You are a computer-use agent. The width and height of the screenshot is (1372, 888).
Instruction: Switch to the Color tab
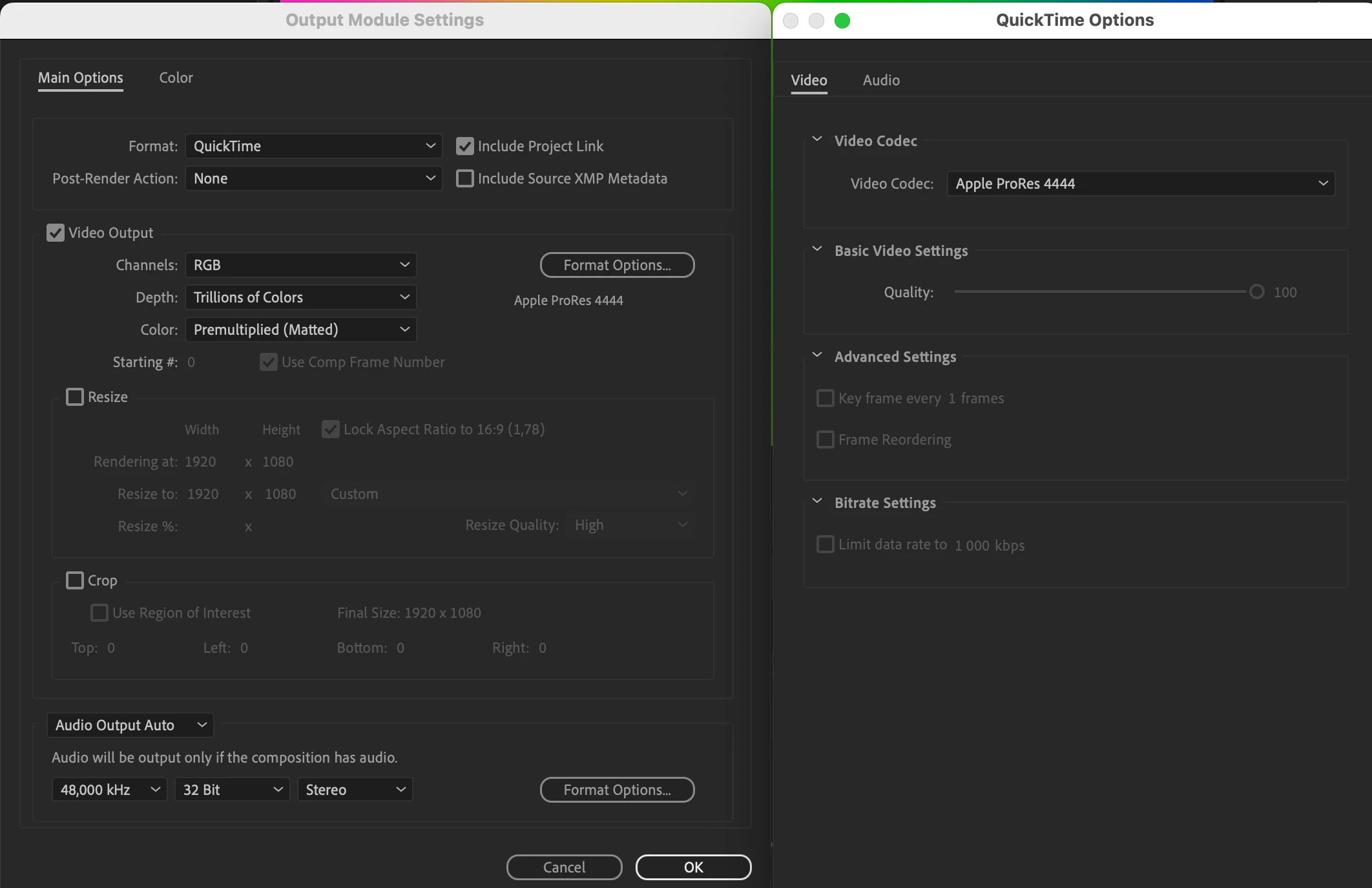click(x=176, y=78)
